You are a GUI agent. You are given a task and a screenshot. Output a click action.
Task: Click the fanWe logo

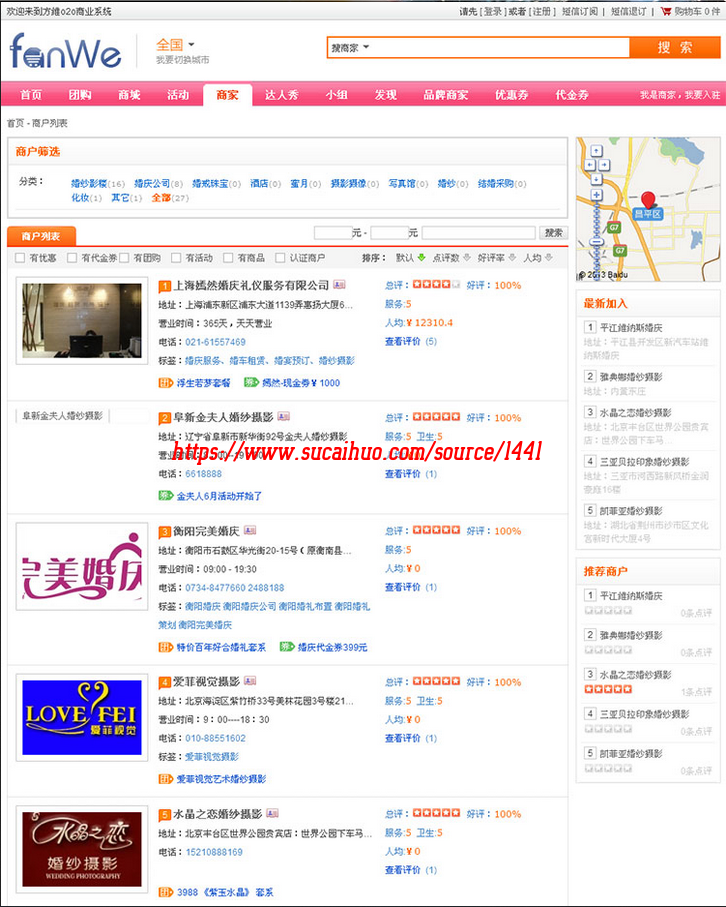pos(65,50)
